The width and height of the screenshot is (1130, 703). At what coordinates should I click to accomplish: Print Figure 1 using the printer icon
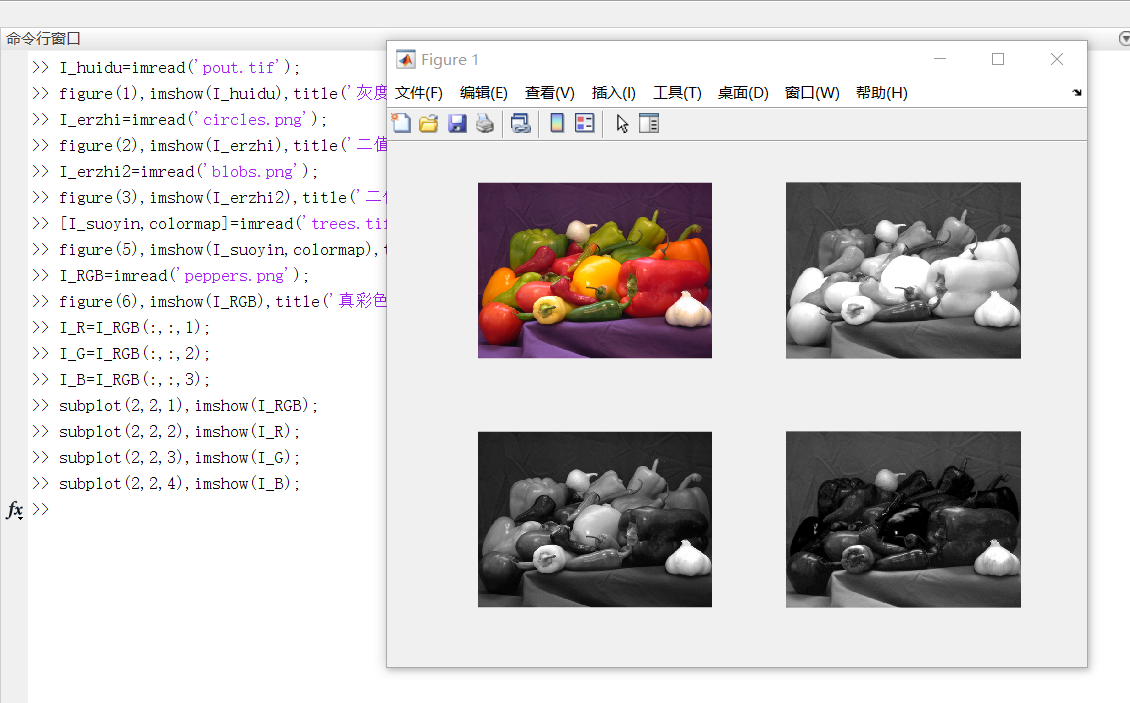[485, 122]
